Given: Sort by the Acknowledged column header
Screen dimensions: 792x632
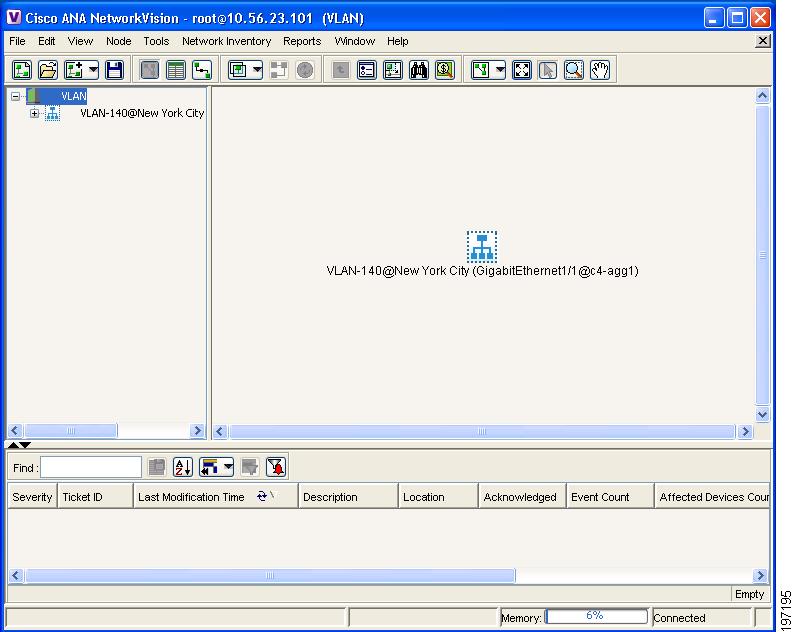Looking at the screenshot, I should pos(523,497).
